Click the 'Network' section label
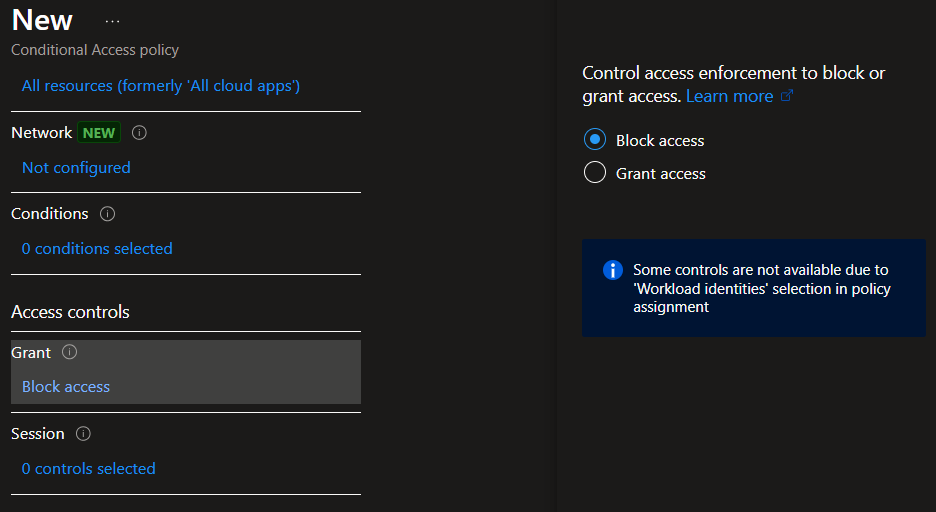 click(41, 132)
